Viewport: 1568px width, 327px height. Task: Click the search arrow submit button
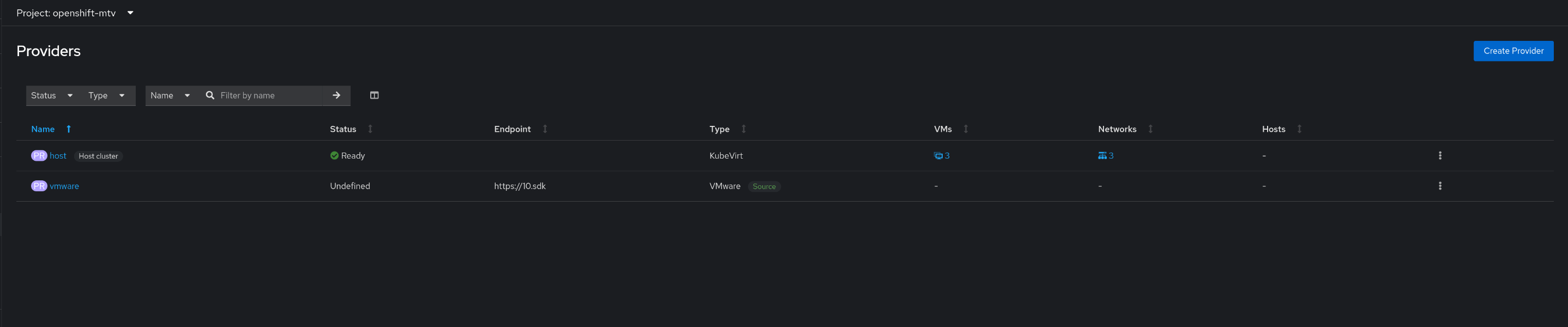[336, 95]
